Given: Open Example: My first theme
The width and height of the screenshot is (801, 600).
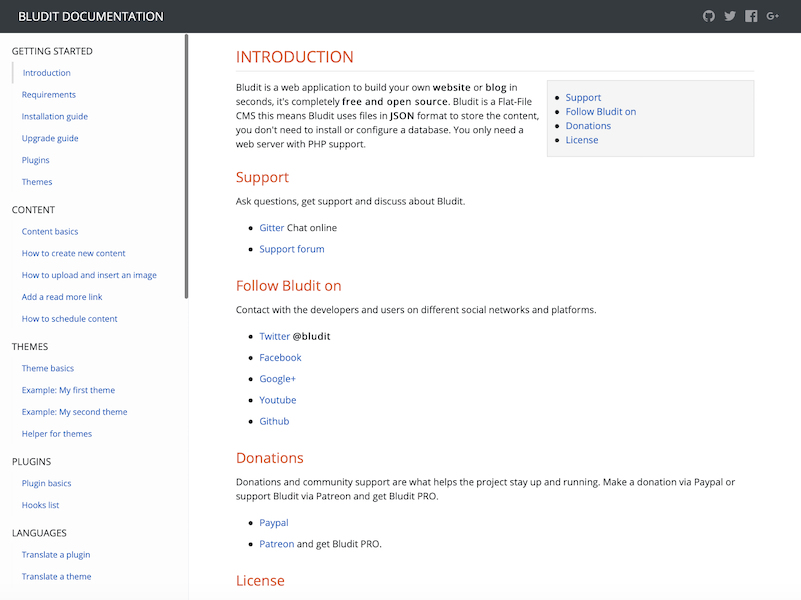Looking at the screenshot, I should pyautogui.click(x=68, y=390).
